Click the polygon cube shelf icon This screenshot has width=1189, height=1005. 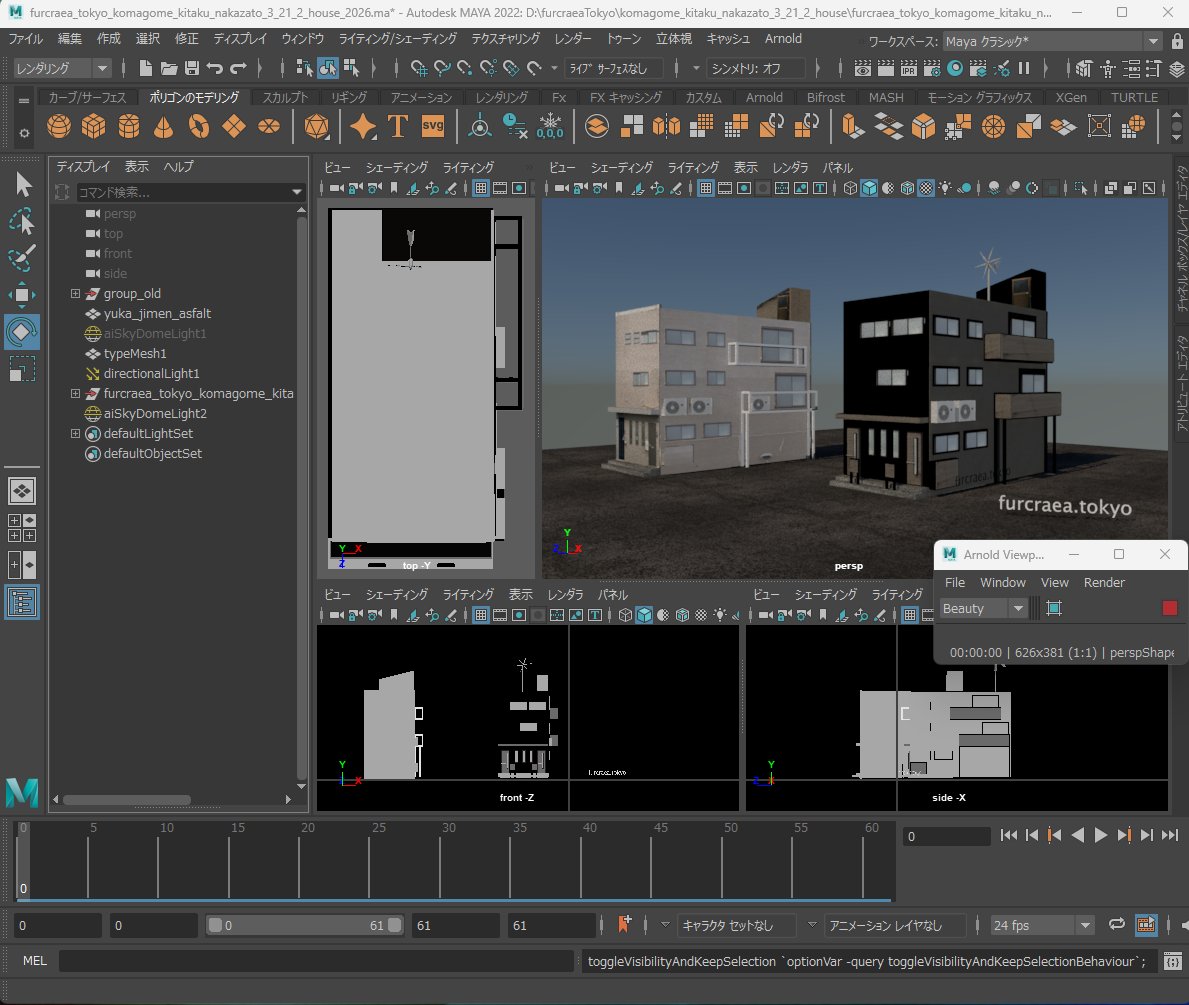tap(93, 127)
